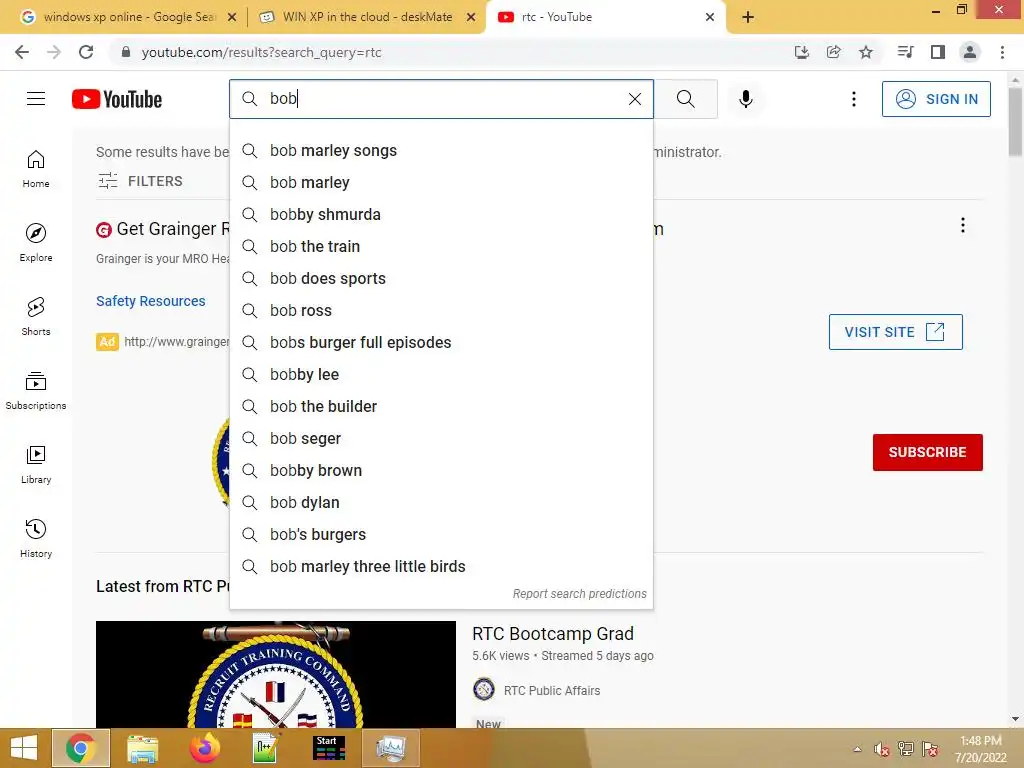Click the magnifier search button

(x=686, y=99)
